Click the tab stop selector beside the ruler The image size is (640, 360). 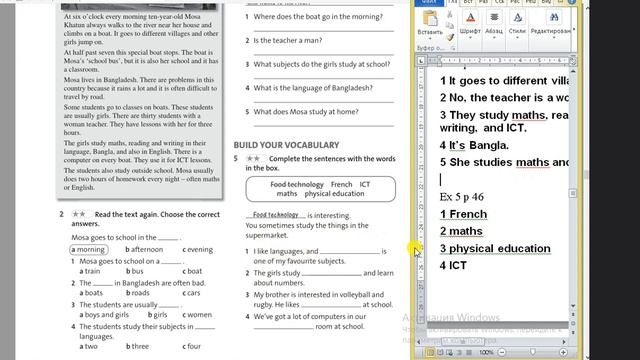[x=421, y=61]
